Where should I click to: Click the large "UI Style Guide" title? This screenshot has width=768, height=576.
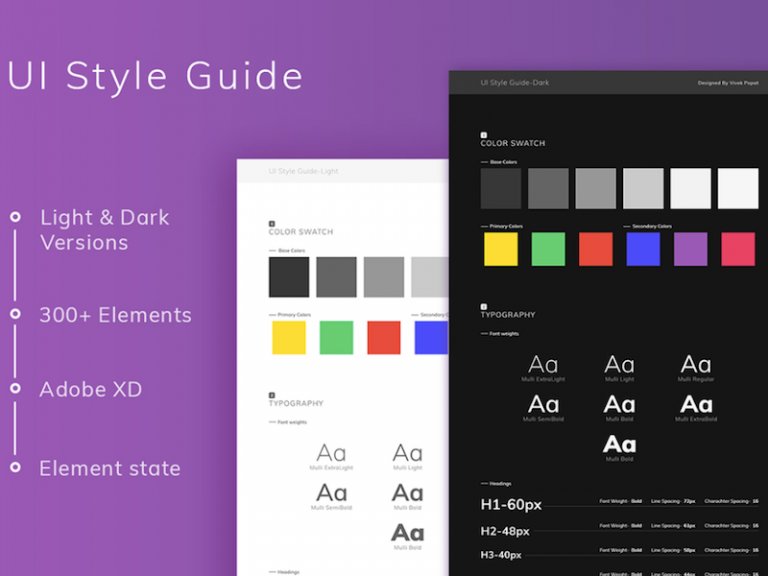(155, 76)
